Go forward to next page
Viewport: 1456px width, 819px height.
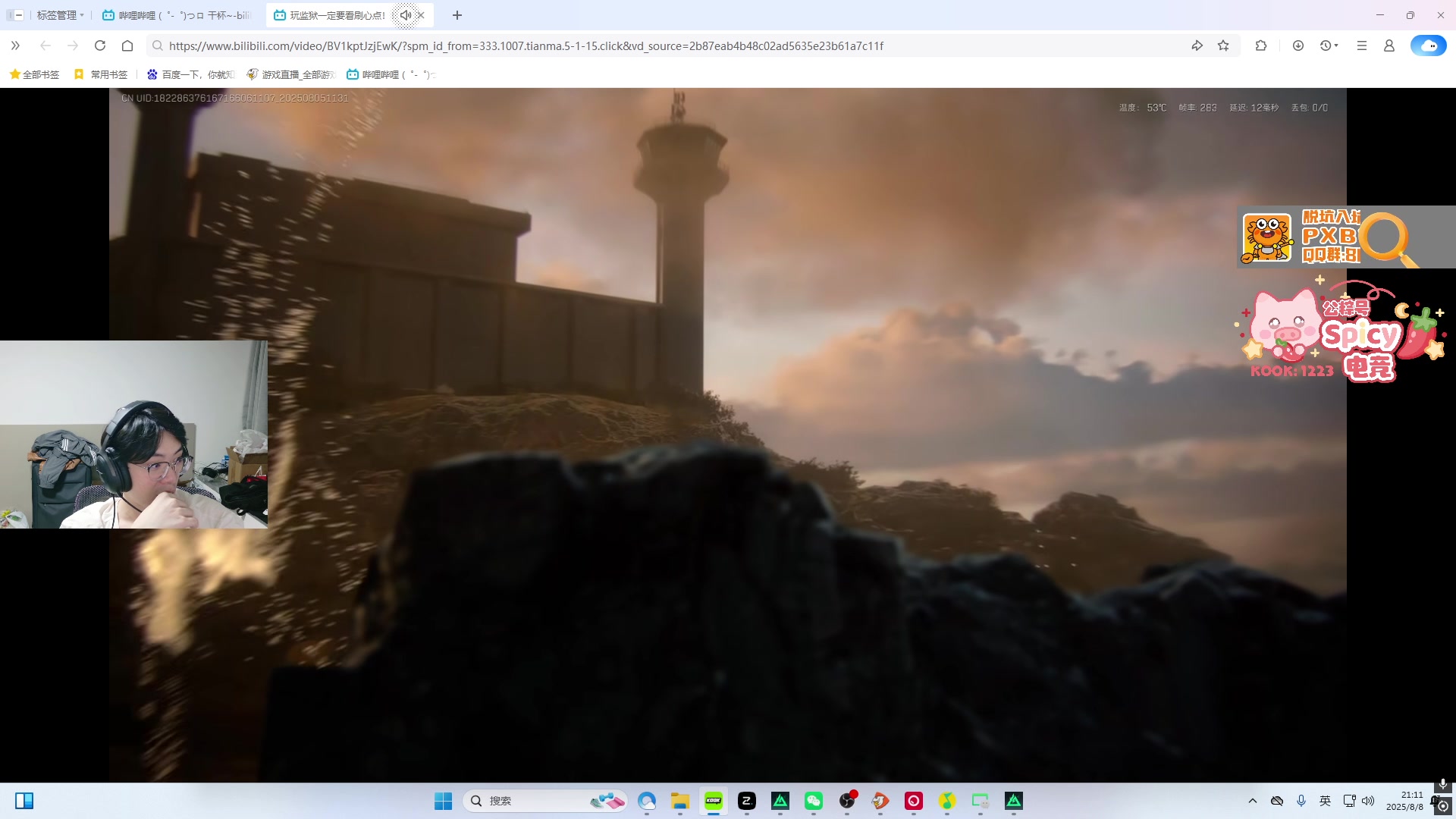click(73, 45)
